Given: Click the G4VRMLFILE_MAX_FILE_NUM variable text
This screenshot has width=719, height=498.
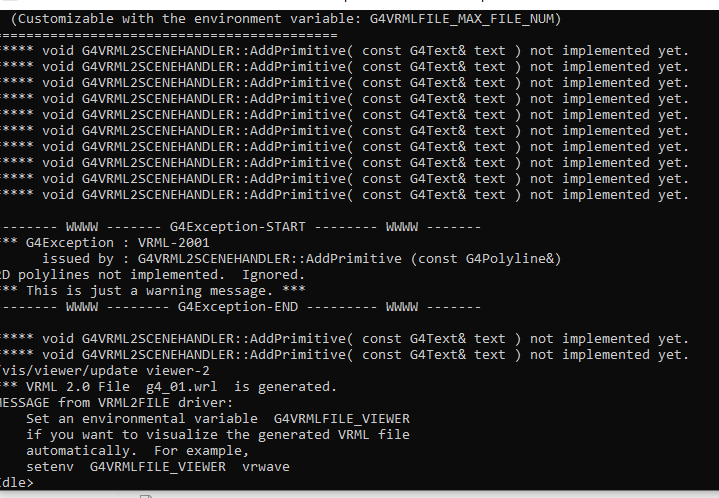Looking at the screenshot, I should [x=462, y=19].
